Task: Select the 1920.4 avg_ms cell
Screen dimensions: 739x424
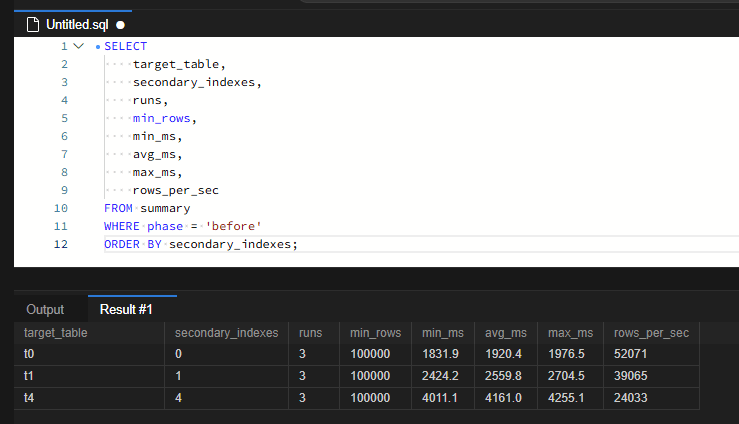Action: [506, 354]
